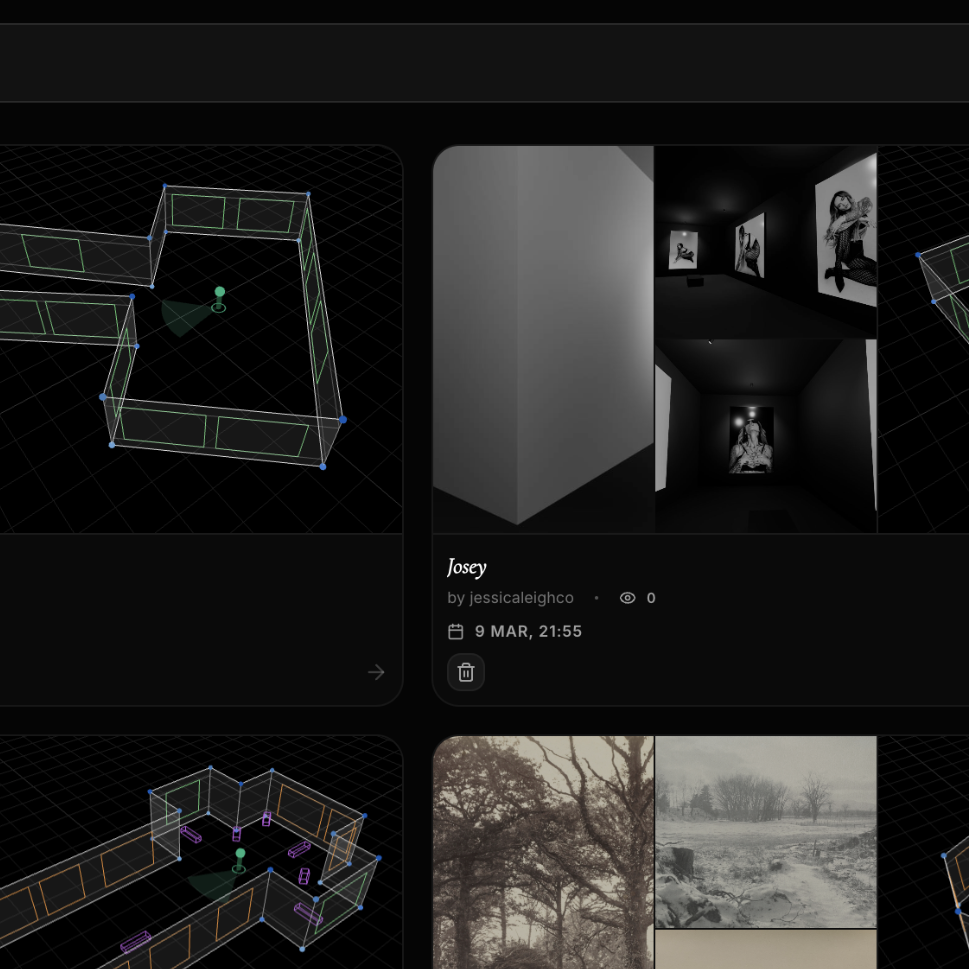Open the sepia bare trees photo thumbnail
This screenshot has width=969, height=969.
[x=543, y=852]
